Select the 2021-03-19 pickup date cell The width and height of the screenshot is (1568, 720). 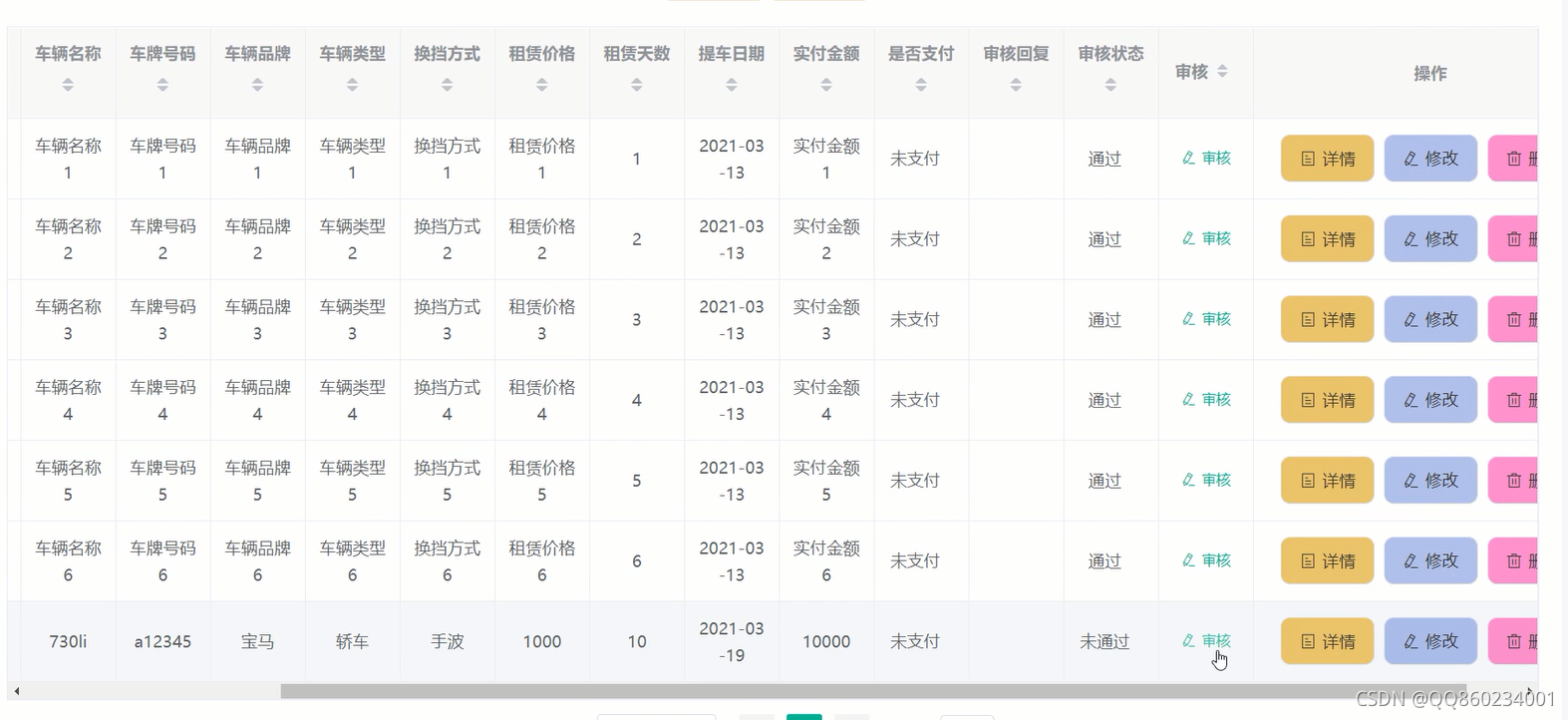pos(732,641)
